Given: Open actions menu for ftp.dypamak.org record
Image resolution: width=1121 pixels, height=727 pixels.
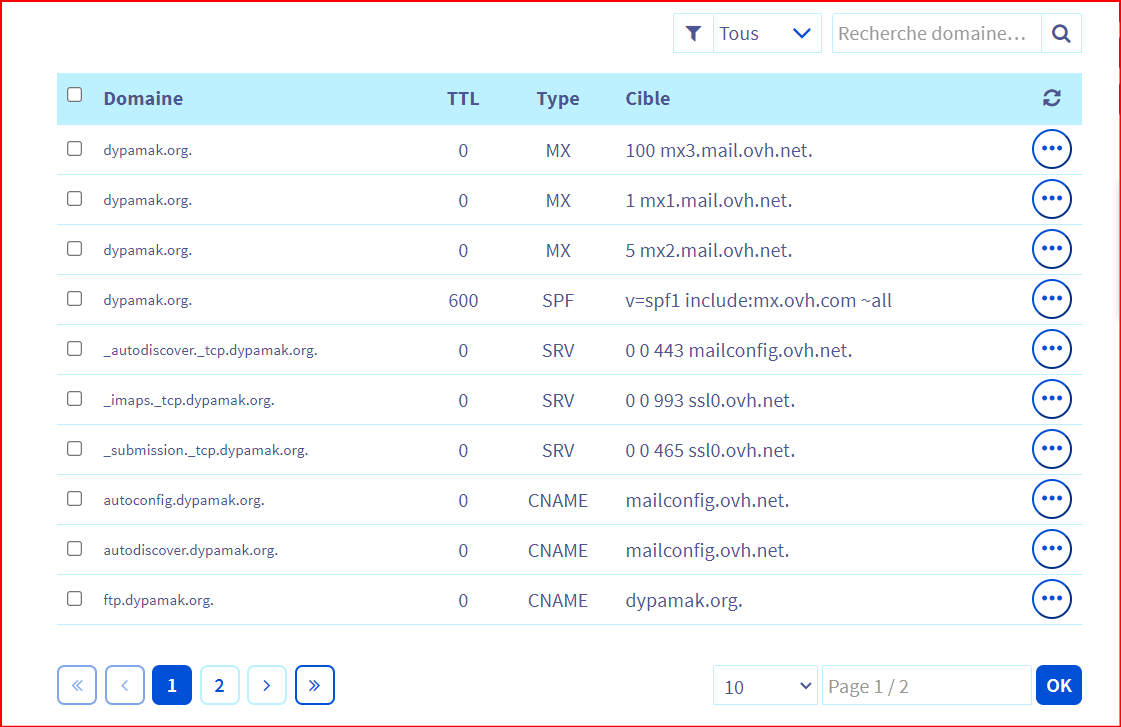Looking at the screenshot, I should click(x=1051, y=599).
